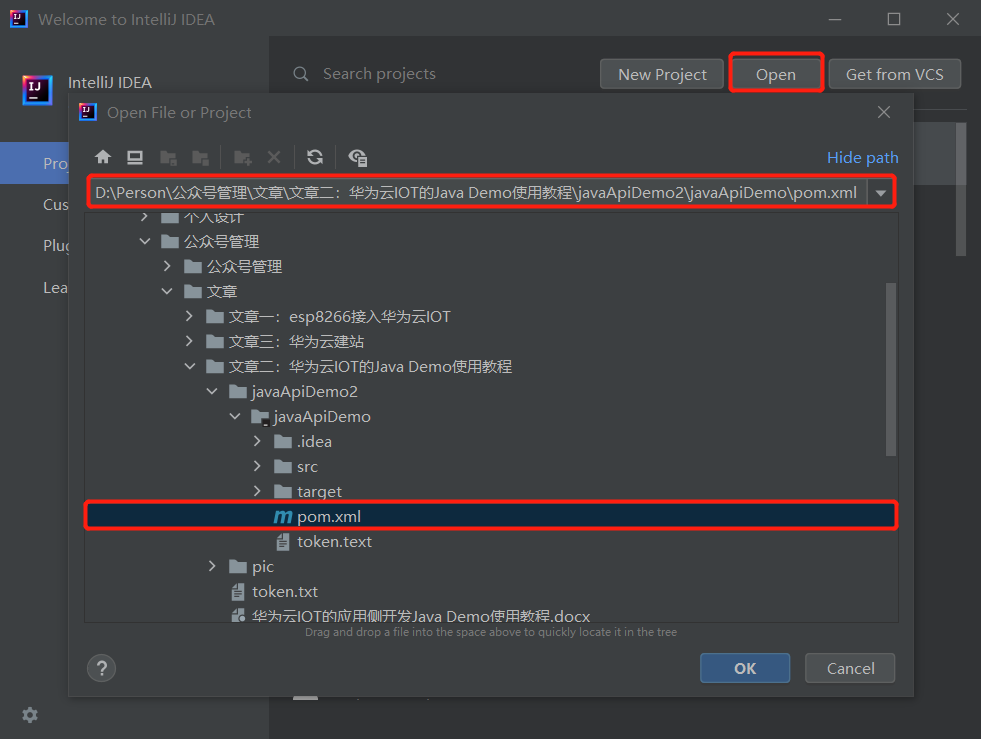Click the search magnifier in Welcome window

click(301, 74)
